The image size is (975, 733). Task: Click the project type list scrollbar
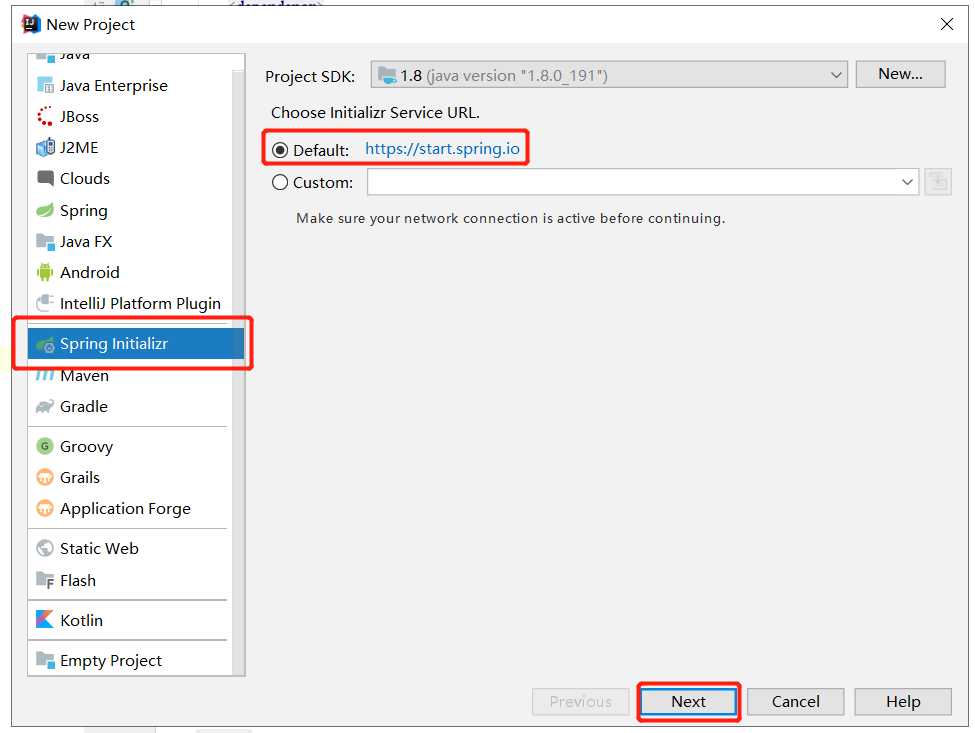point(239,373)
